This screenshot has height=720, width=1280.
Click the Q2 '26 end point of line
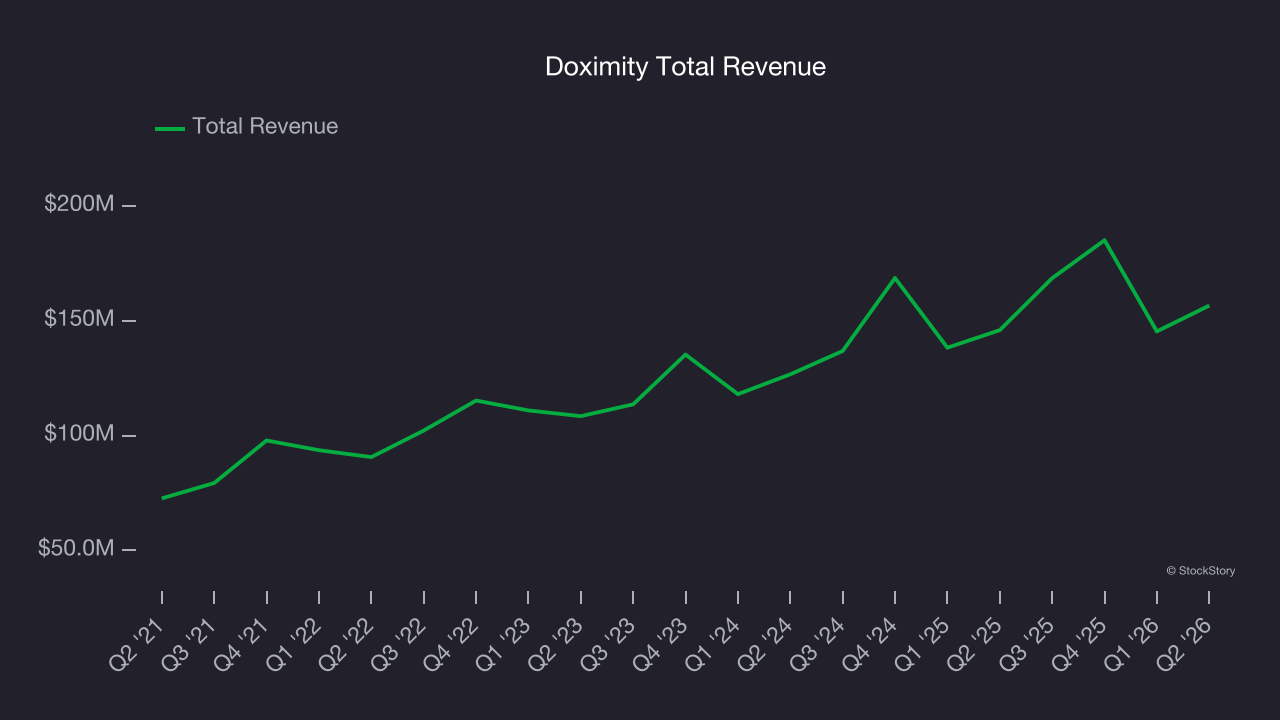coord(1209,306)
